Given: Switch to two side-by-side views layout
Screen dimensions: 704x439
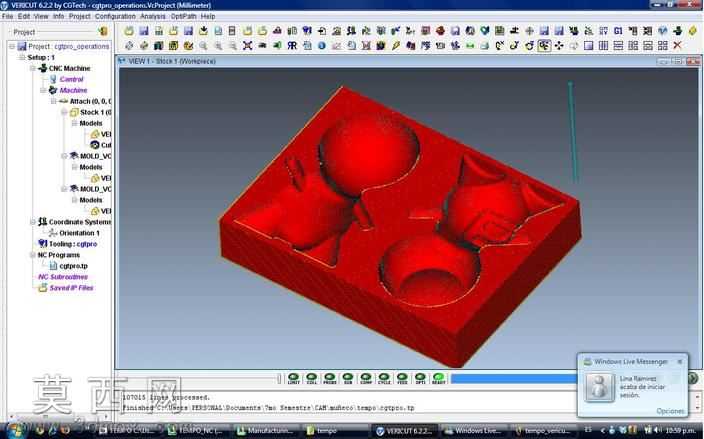Looking at the screenshot, I should [603, 45].
